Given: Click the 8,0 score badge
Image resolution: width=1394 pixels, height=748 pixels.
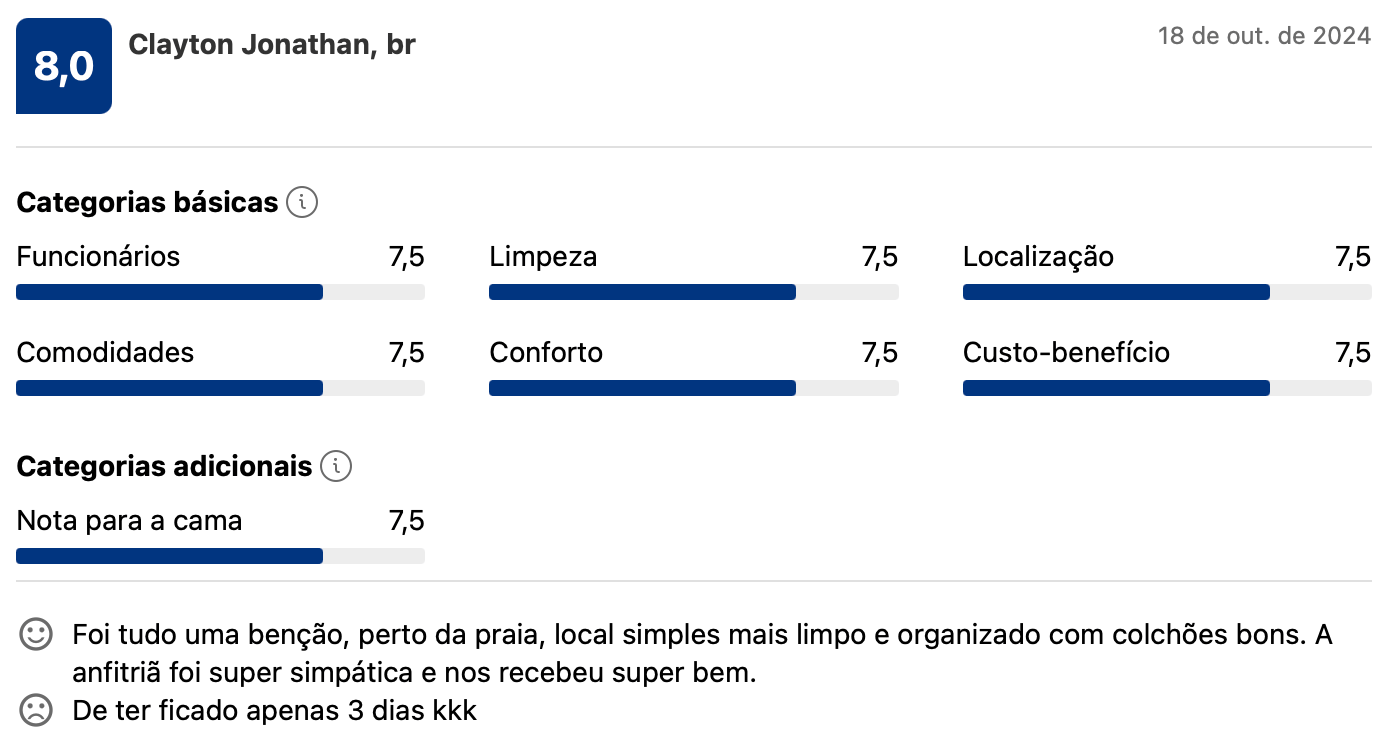Looking at the screenshot, I should [64, 66].
